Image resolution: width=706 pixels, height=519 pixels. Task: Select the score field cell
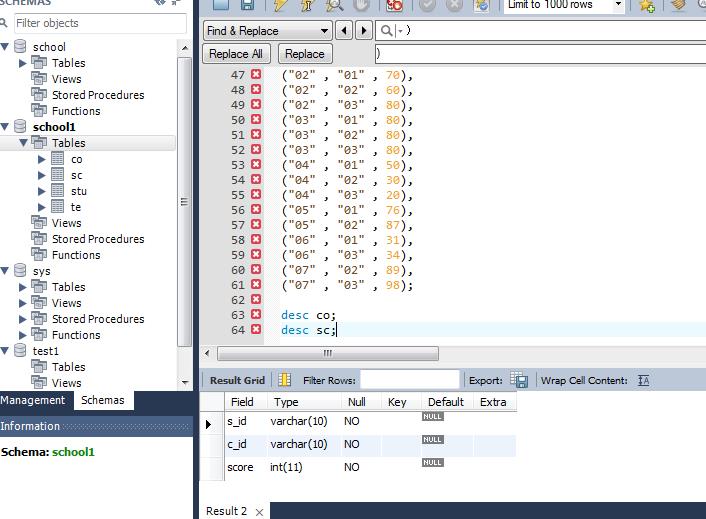[240, 467]
